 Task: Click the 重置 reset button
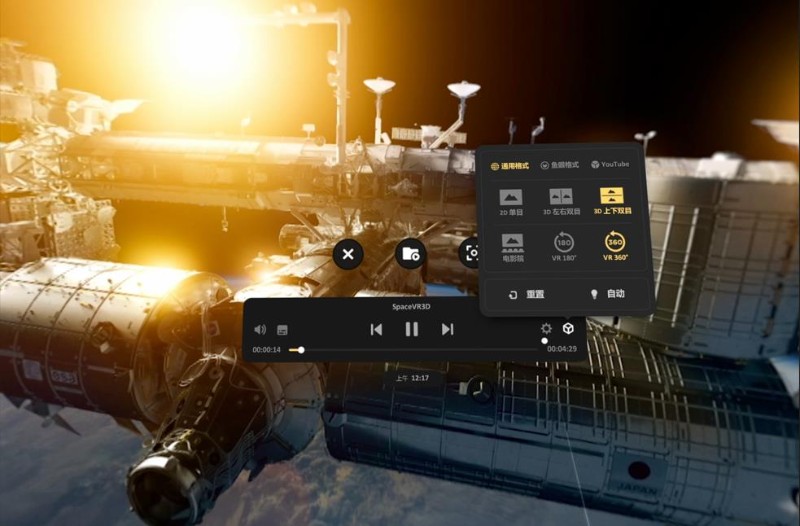point(527,294)
